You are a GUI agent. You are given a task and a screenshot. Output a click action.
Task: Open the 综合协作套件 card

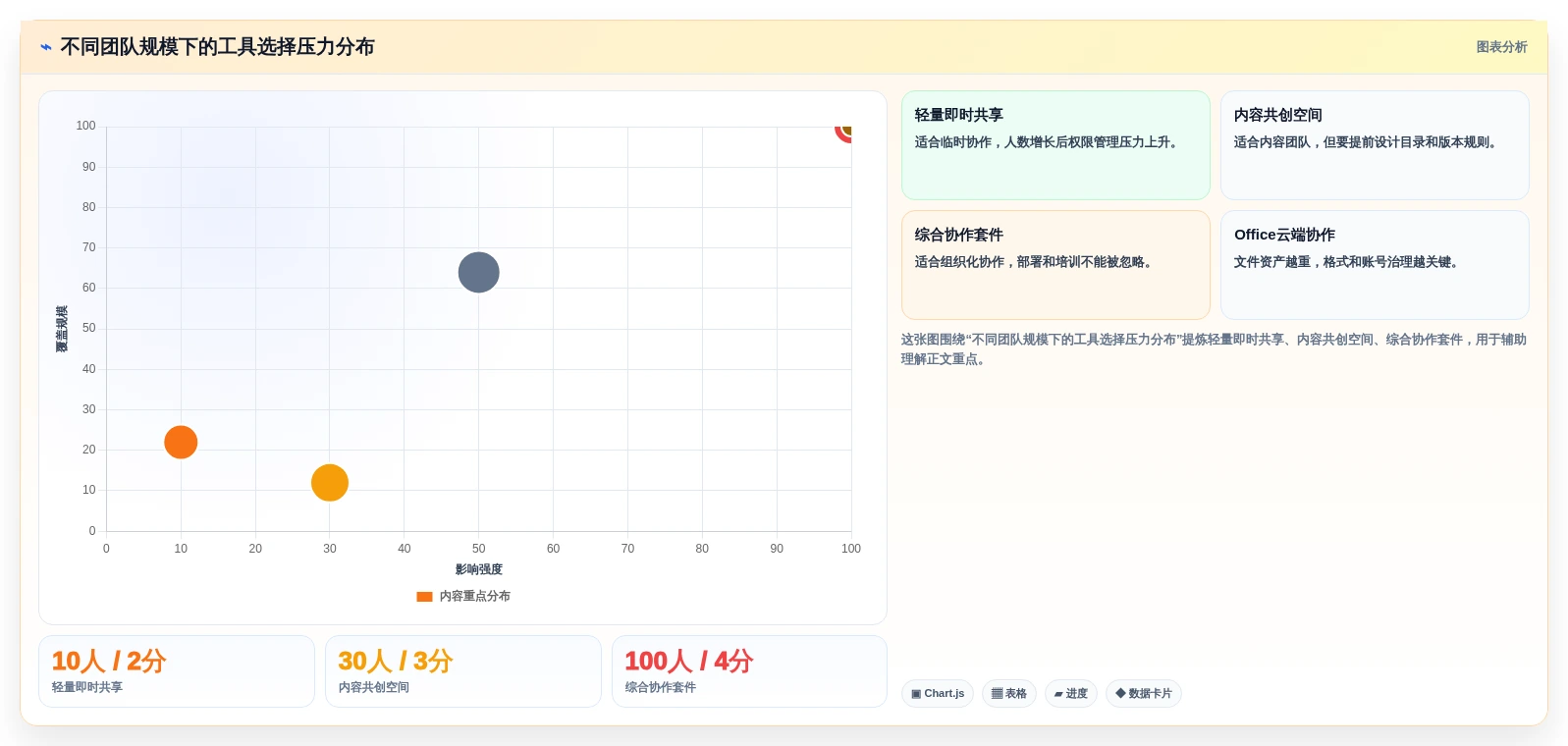coord(1055,265)
